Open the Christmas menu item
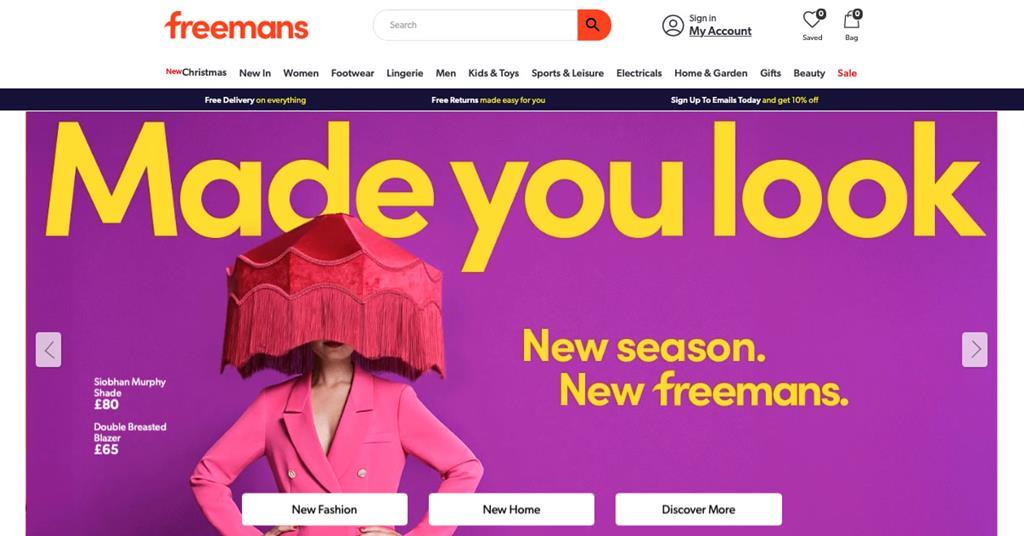 pyautogui.click(x=196, y=72)
